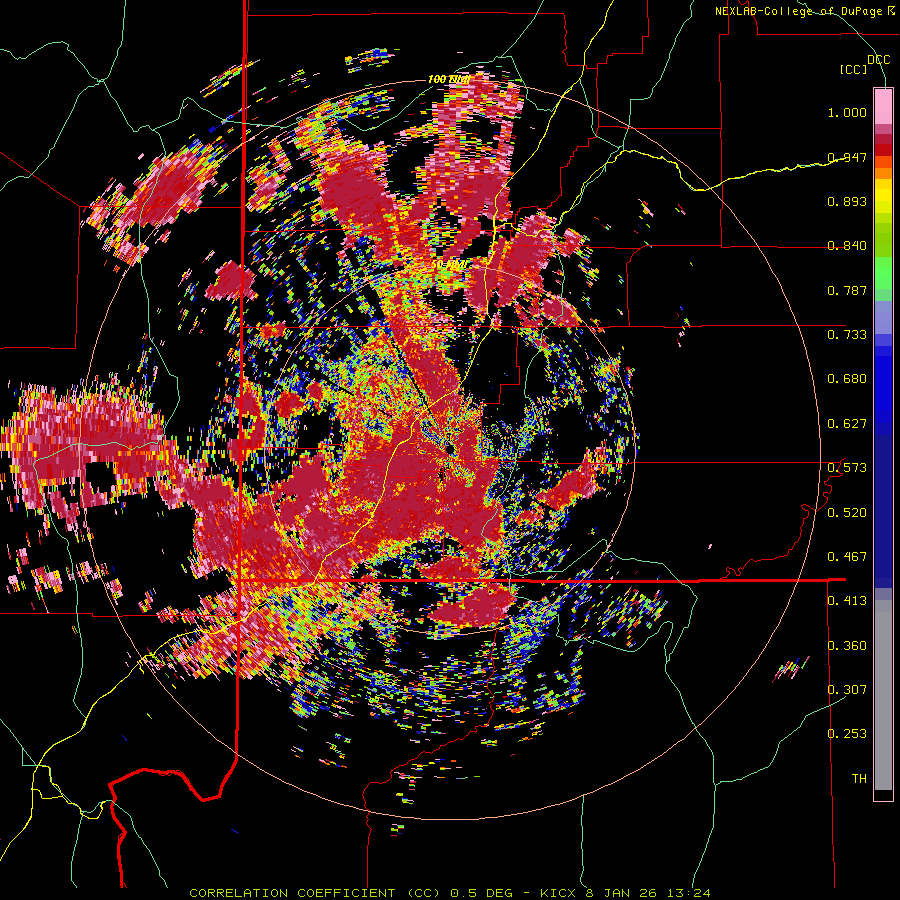Click the 0.253 legend value

click(847, 734)
